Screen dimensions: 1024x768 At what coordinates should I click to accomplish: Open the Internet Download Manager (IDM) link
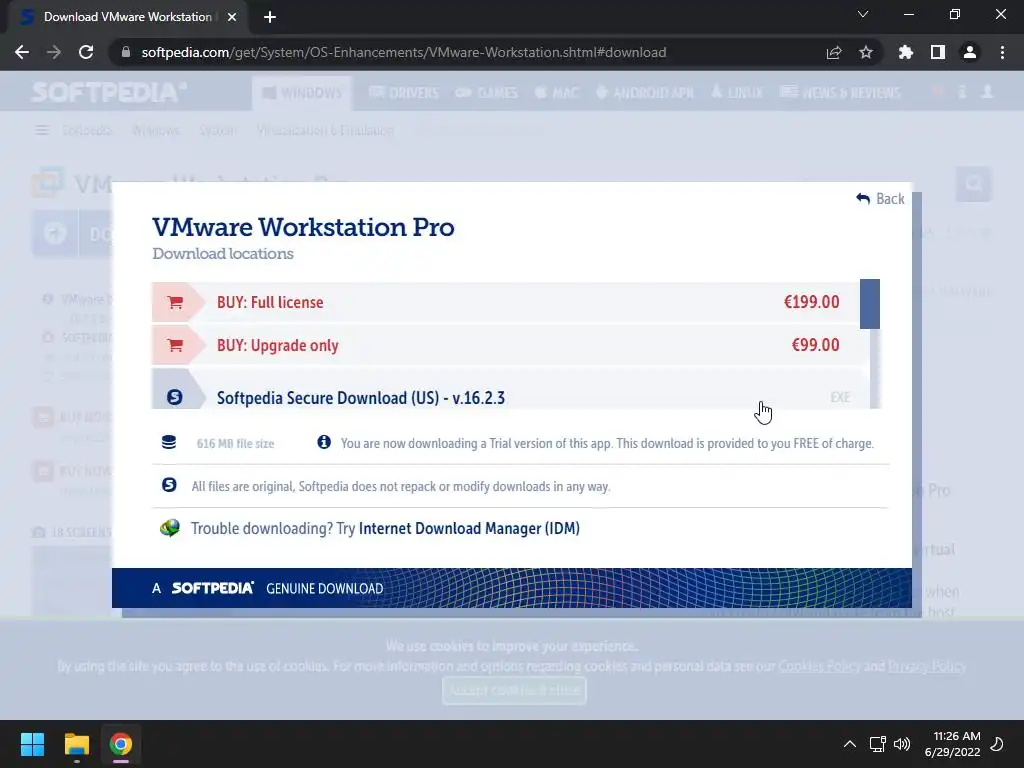click(x=469, y=528)
